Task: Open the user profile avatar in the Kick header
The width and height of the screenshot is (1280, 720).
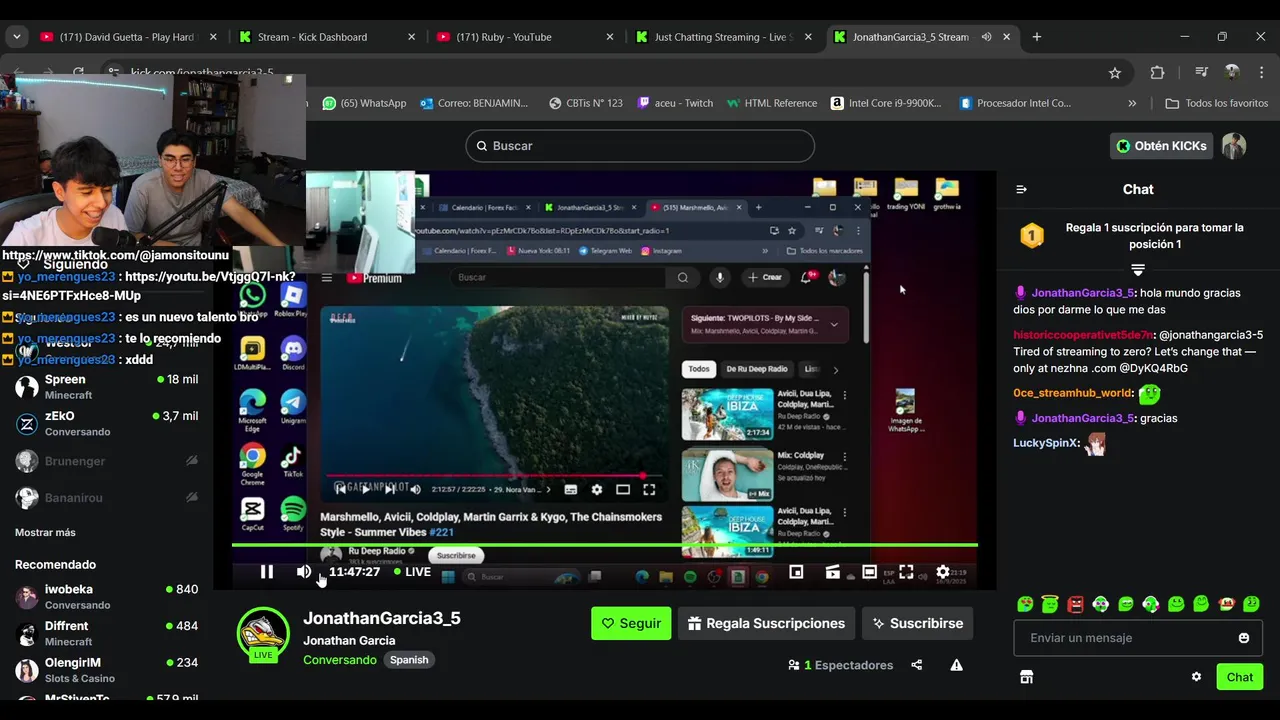Action: (x=1234, y=146)
